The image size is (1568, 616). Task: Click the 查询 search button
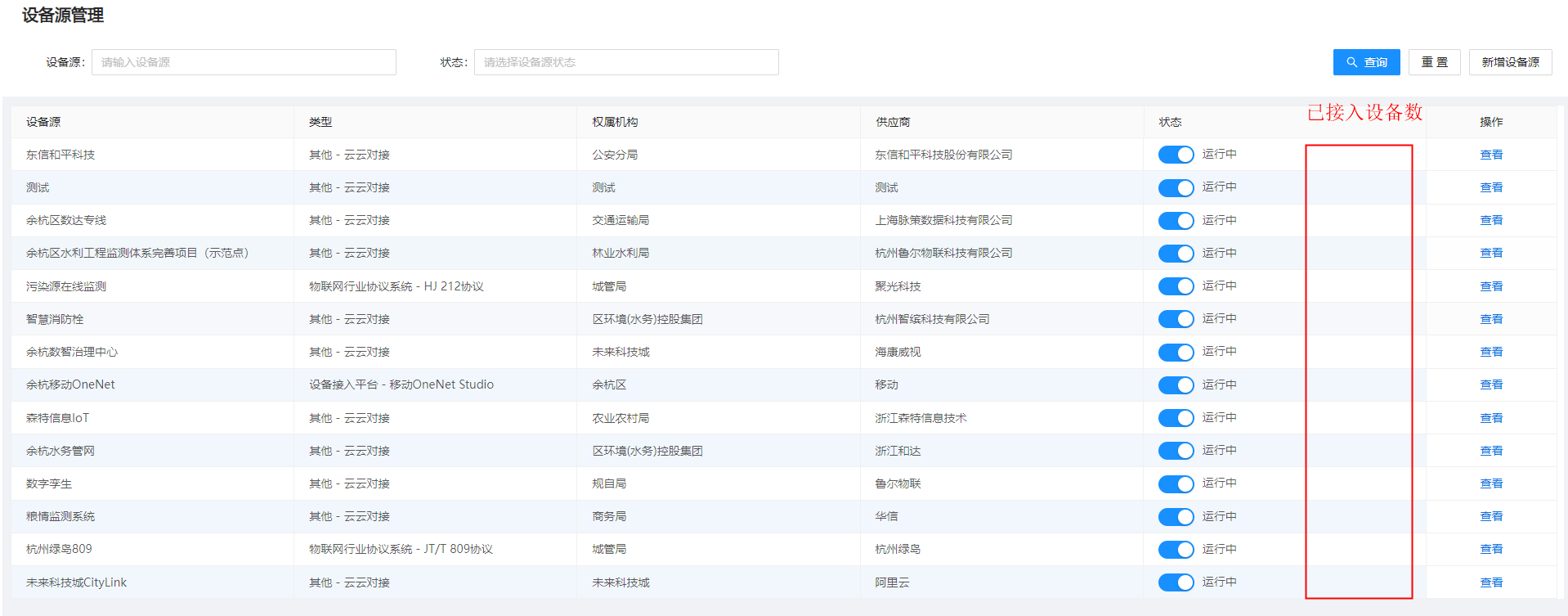[1366, 62]
